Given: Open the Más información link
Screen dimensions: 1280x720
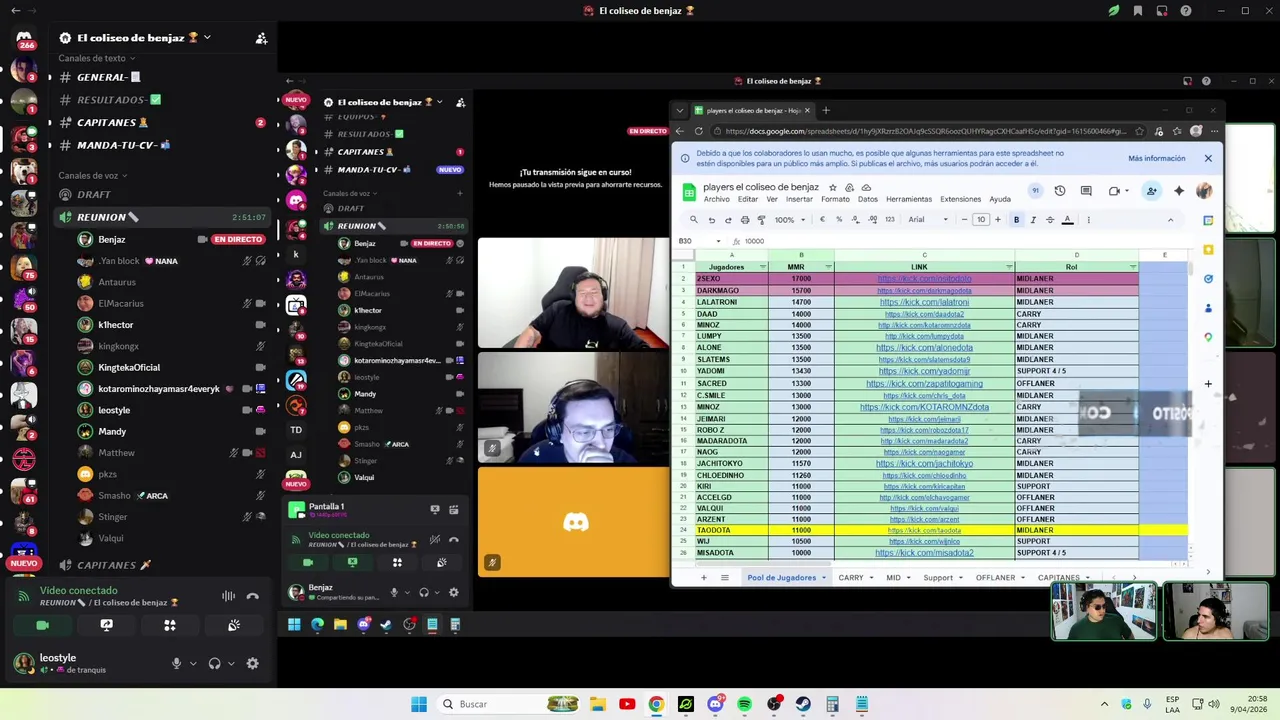Looking at the screenshot, I should click(x=1156, y=158).
